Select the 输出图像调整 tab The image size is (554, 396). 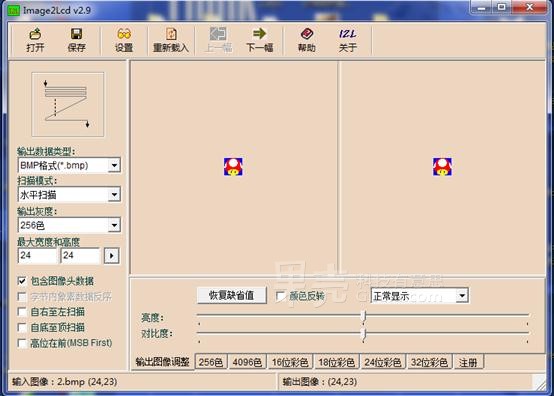[163, 362]
